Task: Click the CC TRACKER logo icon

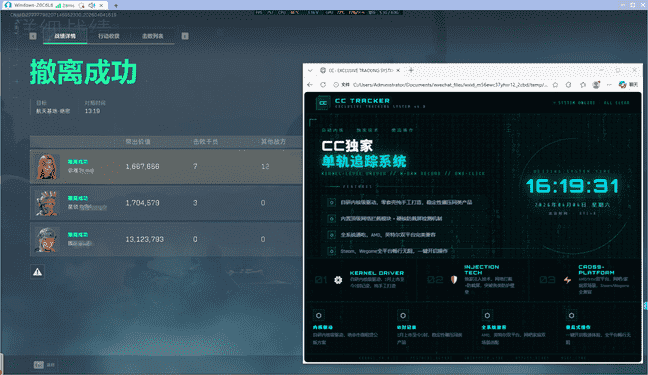Action: (x=323, y=103)
